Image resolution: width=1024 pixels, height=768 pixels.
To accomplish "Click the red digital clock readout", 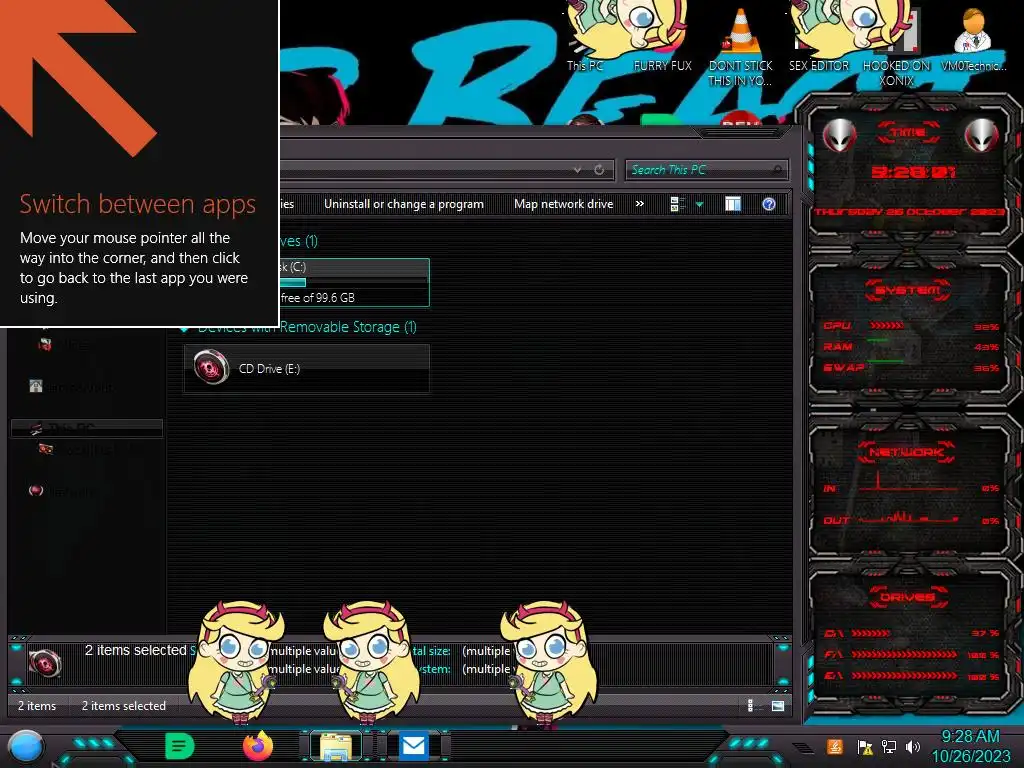I will (x=913, y=172).
